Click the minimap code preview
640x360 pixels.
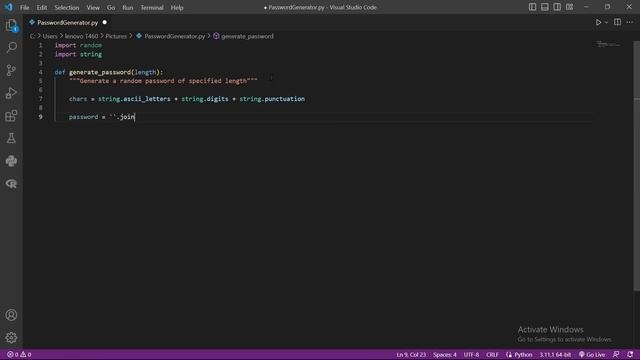(607, 44)
